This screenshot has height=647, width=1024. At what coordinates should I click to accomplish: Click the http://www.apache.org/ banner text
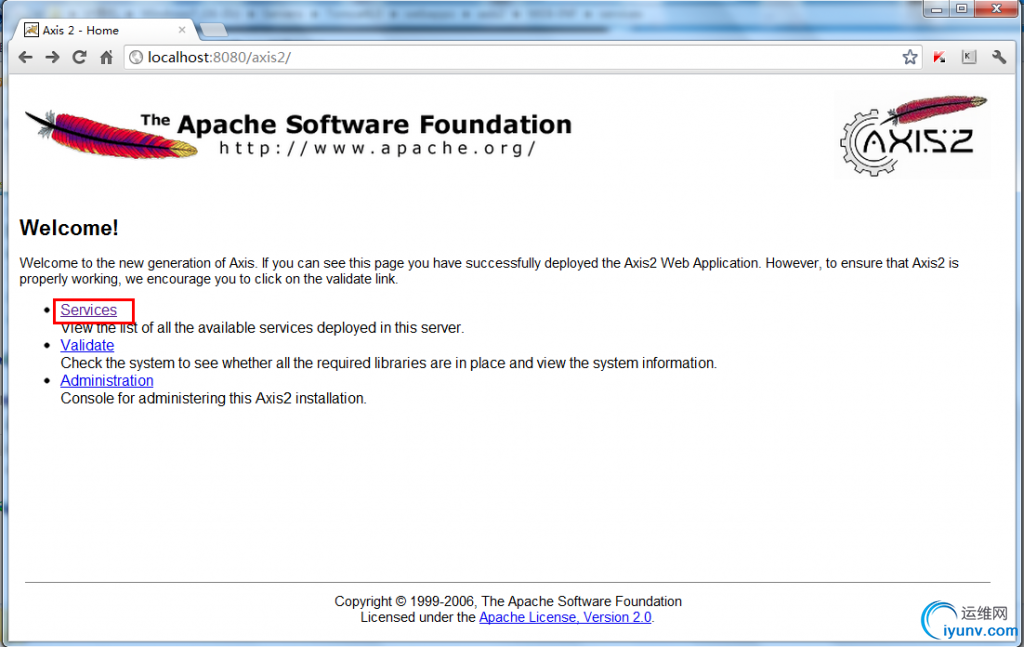377,148
